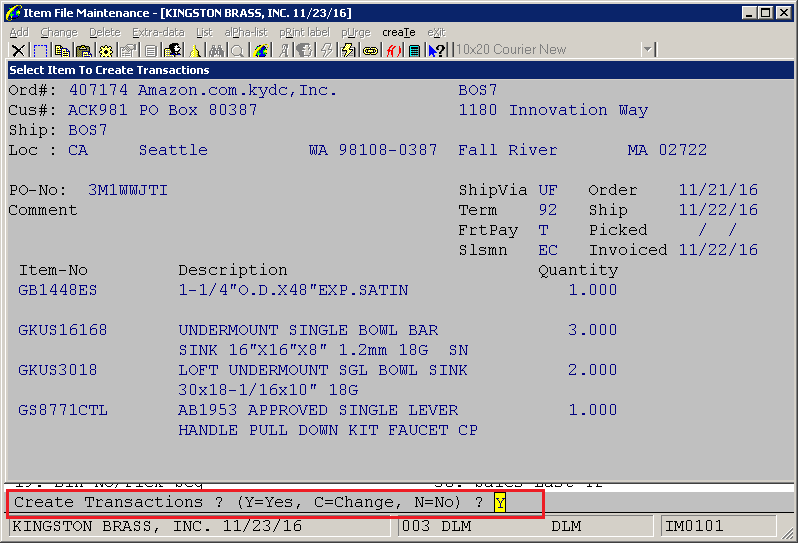Click the What's This help pointer icon

point(437,50)
